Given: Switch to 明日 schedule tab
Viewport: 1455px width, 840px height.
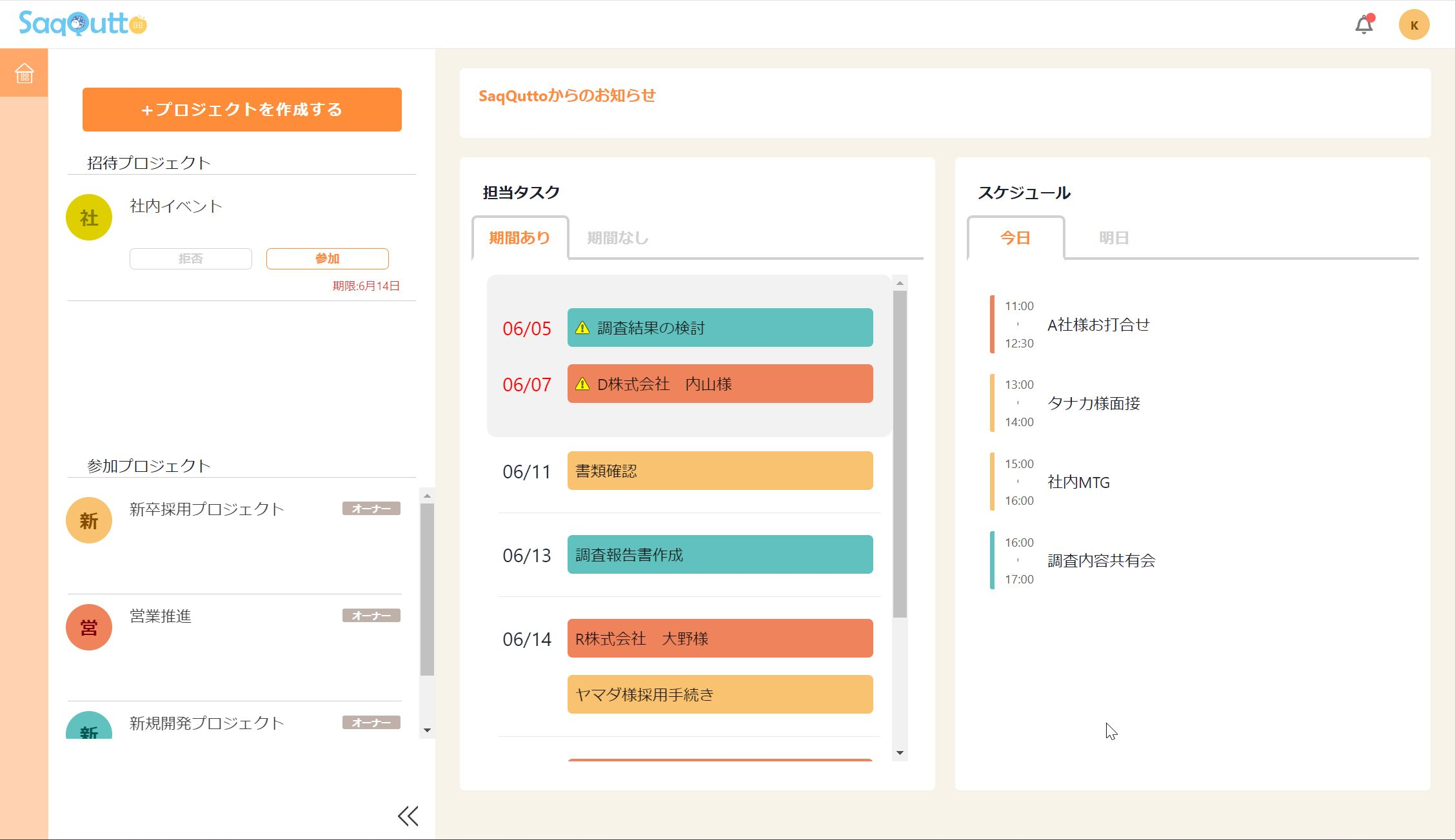Looking at the screenshot, I should [1113, 238].
